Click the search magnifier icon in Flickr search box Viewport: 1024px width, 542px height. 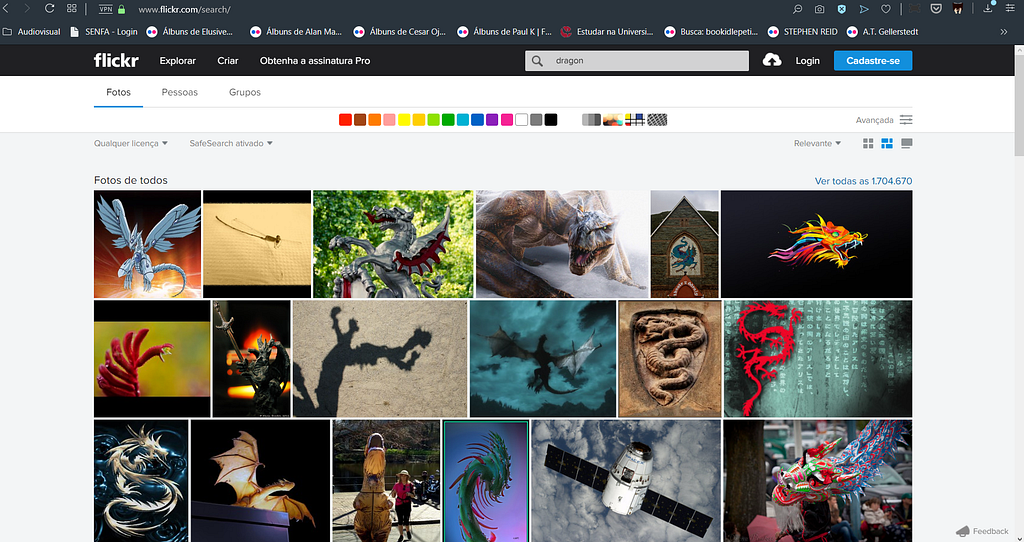(537, 61)
